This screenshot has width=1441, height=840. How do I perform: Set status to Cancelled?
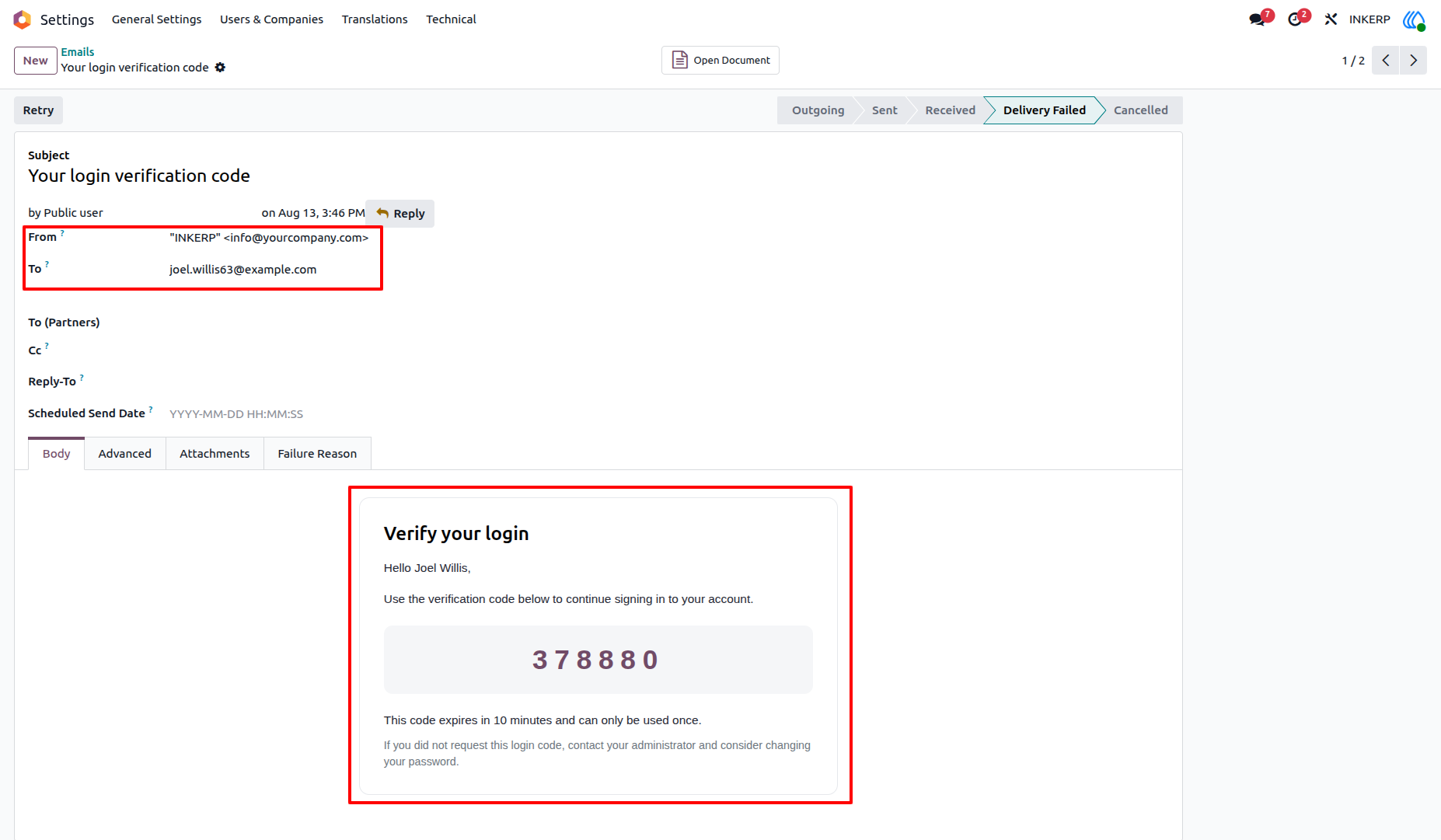(1140, 110)
